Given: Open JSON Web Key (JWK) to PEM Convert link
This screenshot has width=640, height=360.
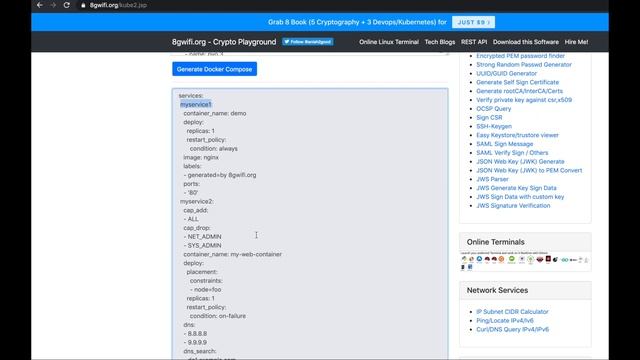Looking at the screenshot, I should (x=529, y=170).
